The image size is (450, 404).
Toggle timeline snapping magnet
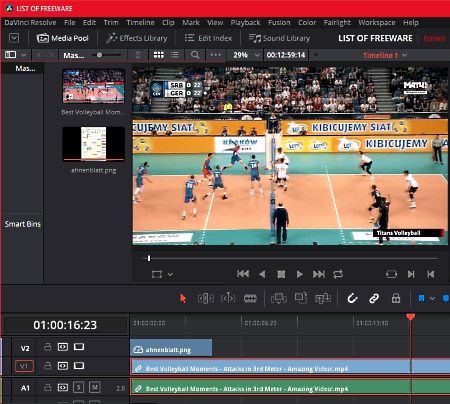[352, 298]
